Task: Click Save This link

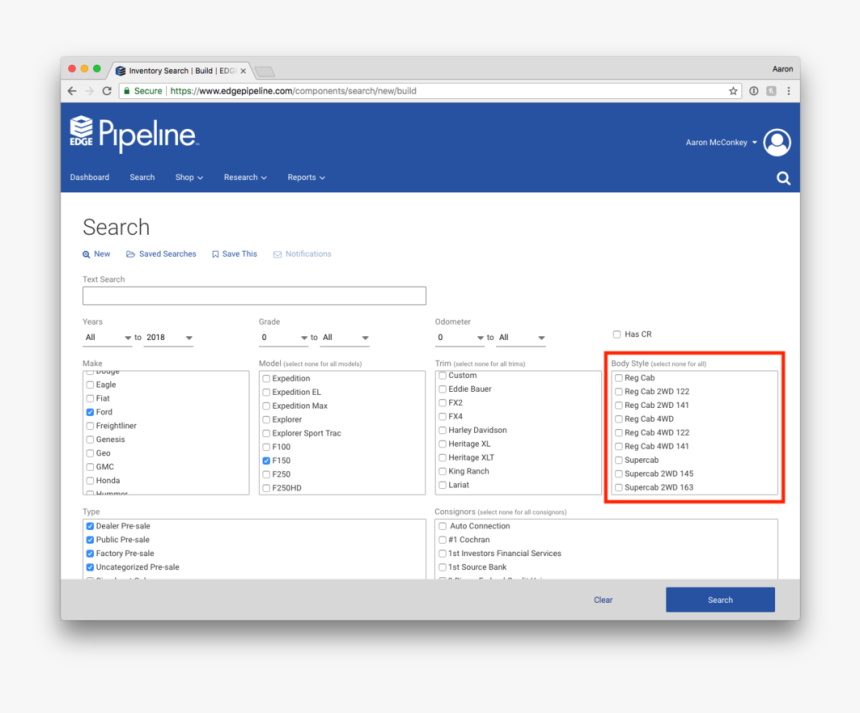Action: click(x=234, y=254)
